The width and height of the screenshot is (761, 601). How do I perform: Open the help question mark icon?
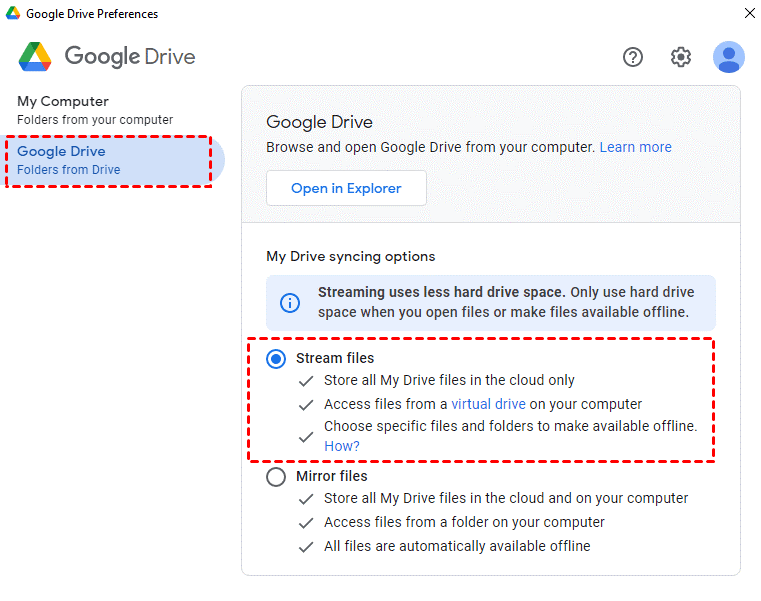click(x=632, y=57)
